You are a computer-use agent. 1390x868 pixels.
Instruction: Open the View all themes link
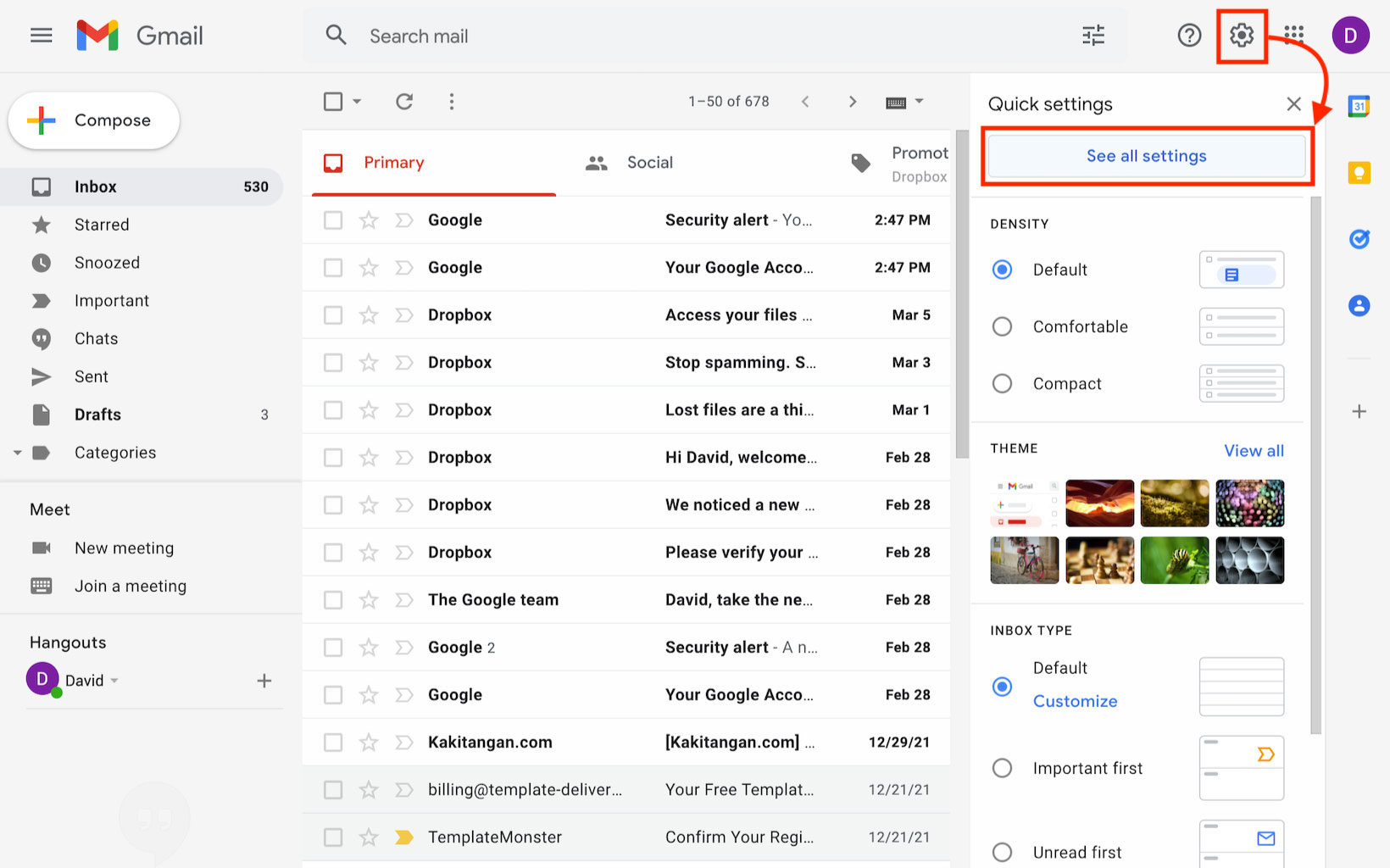[1253, 451]
